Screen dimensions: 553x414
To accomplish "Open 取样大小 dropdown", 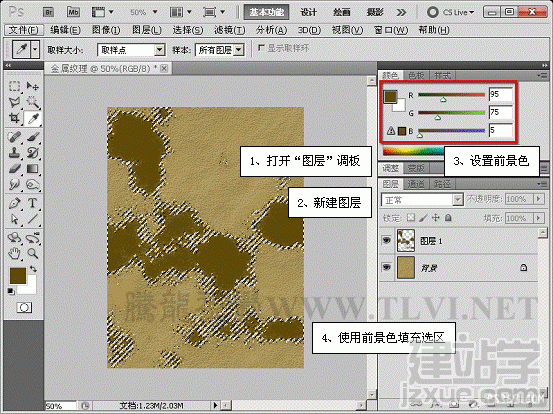I will [131, 50].
